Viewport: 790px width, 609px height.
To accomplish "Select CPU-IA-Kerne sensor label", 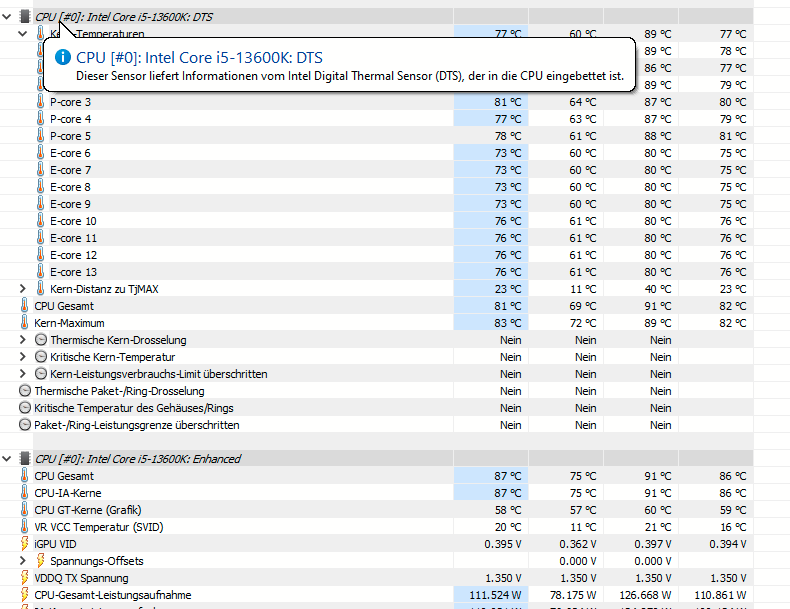I will click(x=68, y=493).
